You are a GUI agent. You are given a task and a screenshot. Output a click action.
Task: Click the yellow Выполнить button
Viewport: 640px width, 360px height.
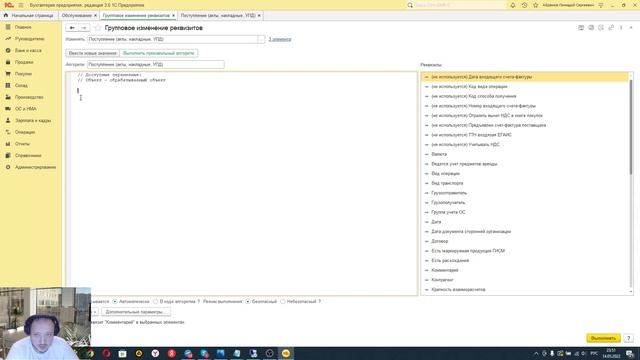pos(603,338)
